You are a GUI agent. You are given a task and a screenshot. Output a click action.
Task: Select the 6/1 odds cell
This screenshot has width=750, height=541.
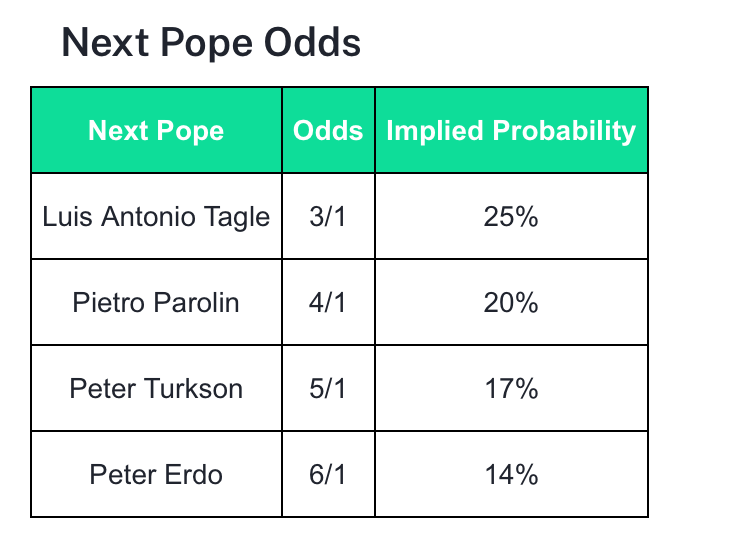[x=328, y=474]
